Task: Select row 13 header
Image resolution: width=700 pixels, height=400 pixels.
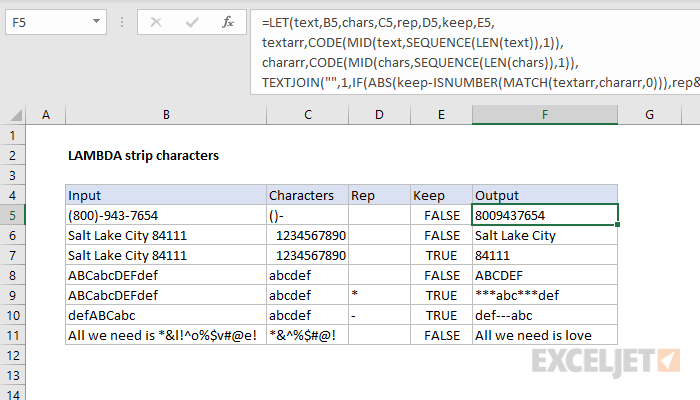Action: [12, 375]
